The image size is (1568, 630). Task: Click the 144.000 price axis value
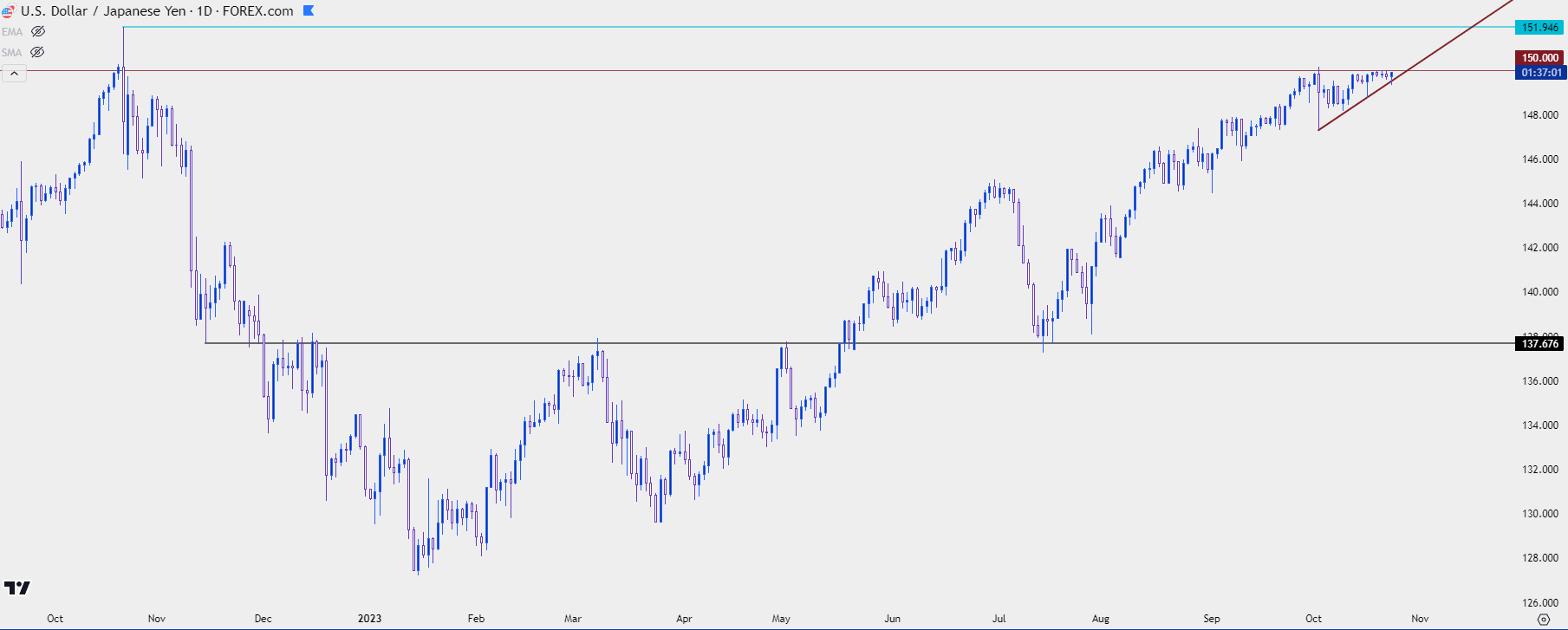click(1540, 204)
